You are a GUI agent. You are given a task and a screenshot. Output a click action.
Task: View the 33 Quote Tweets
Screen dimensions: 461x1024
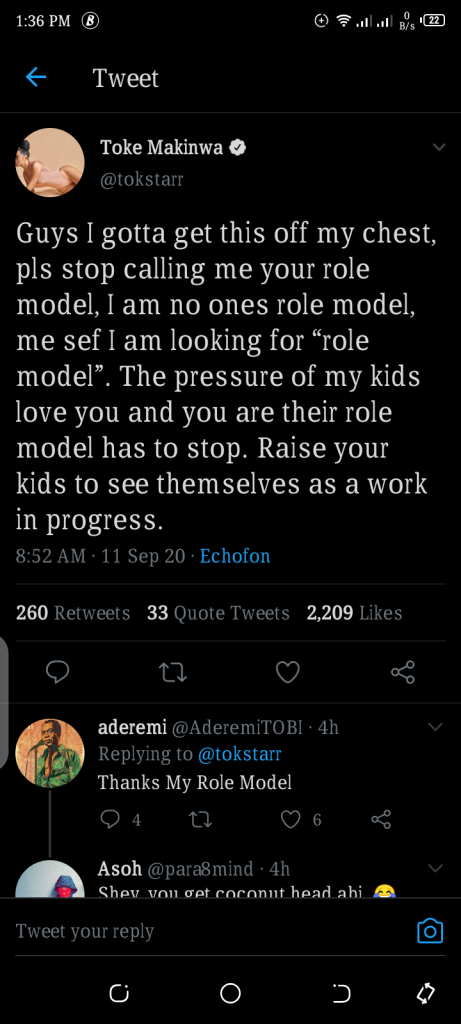[x=218, y=613]
